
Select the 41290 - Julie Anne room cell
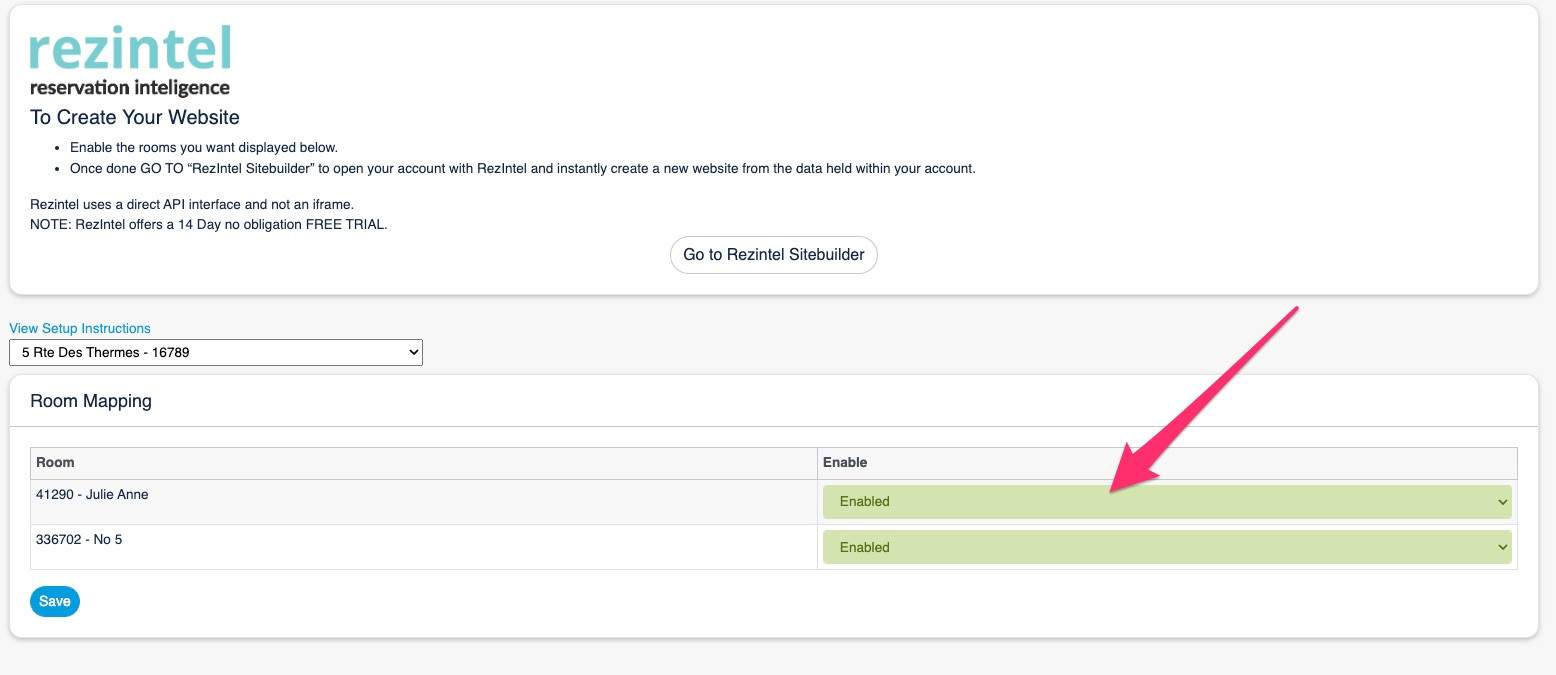coord(92,494)
